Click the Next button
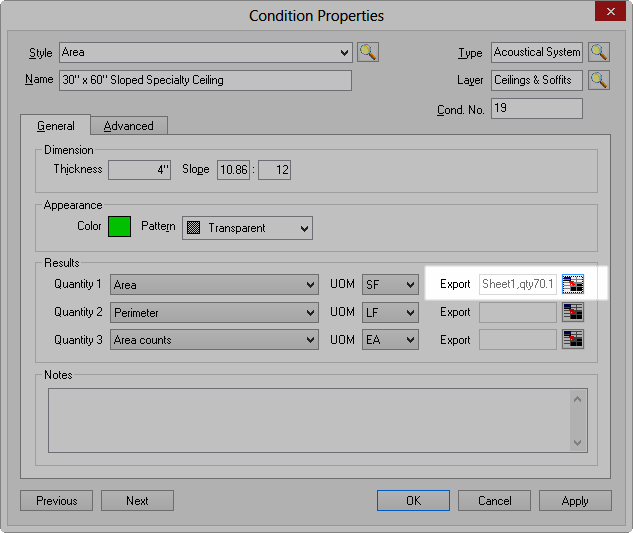Image resolution: width=633 pixels, height=533 pixels. click(137, 501)
